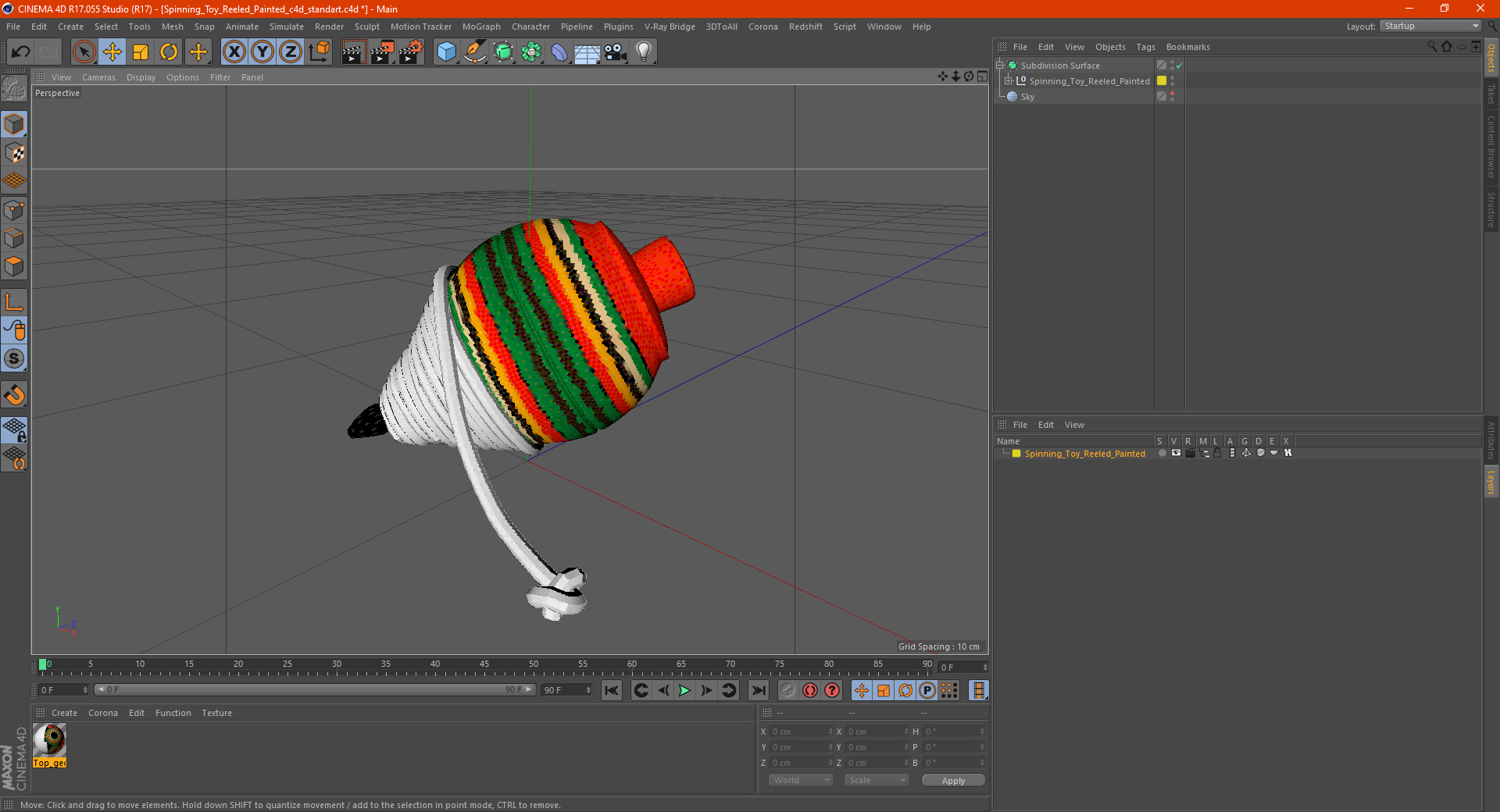The image size is (1500, 812).
Task: Go to start of animation
Action: tap(612, 690)
